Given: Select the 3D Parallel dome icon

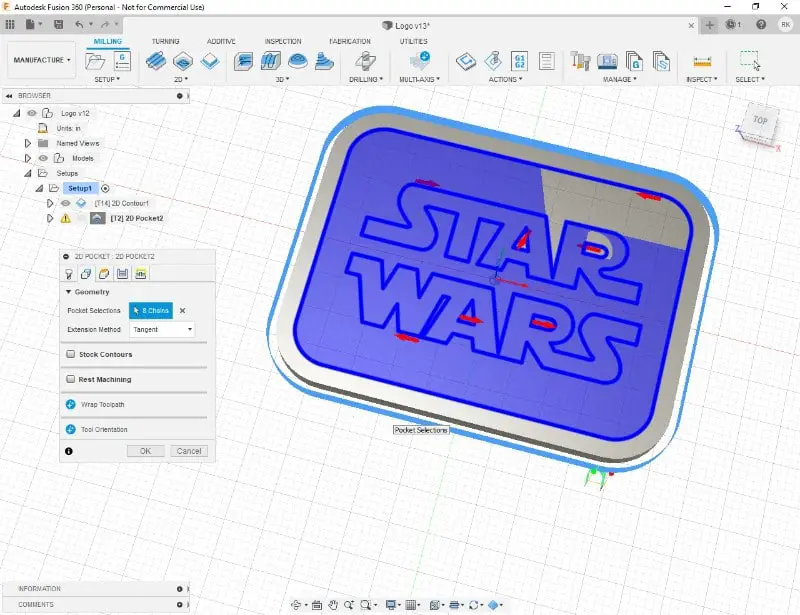Looking at the screenshot, I should point(297,62).
